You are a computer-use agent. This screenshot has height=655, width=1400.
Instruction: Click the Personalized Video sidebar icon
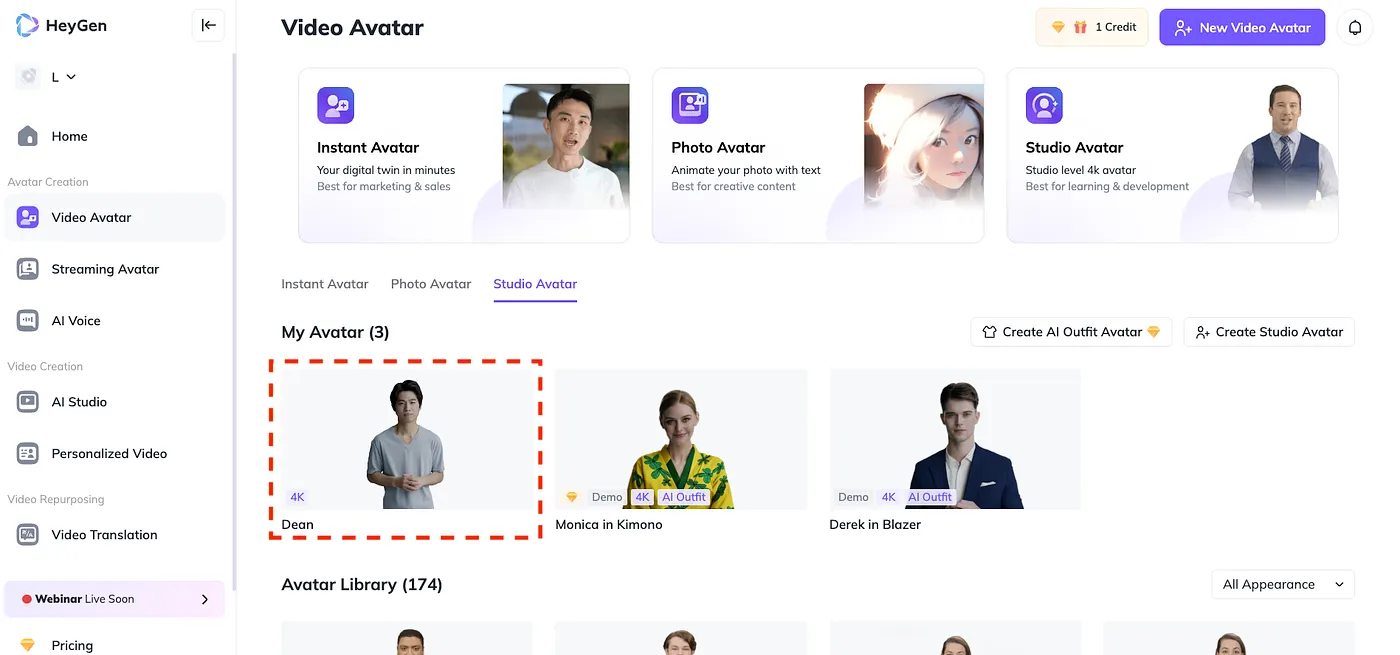(28, 453)
